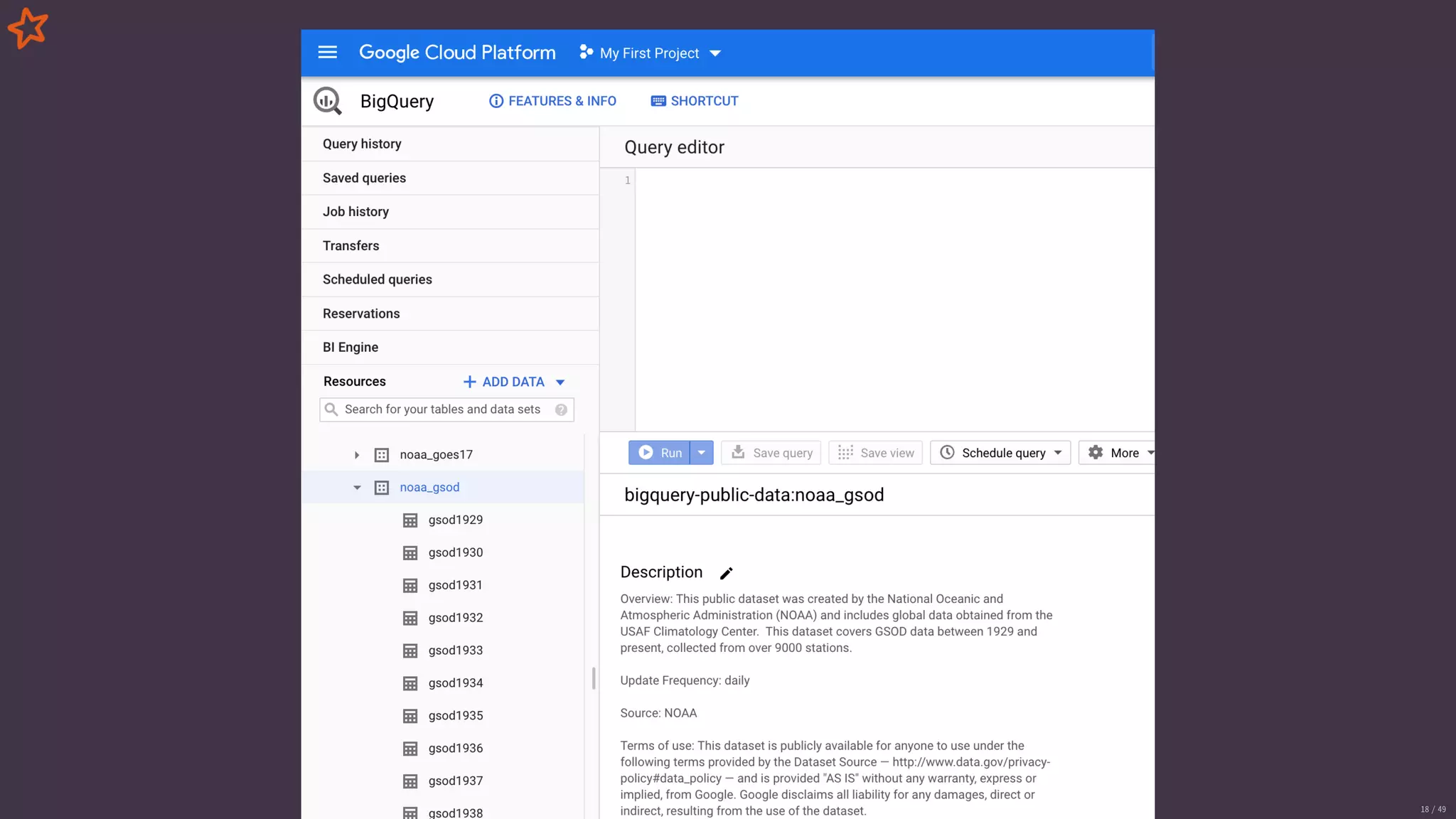Image resolution: width=1456 pixels, height=819 pixels.
Task: Click the More gear icon
Action: pyautogui.click(x=1096, y=453)
